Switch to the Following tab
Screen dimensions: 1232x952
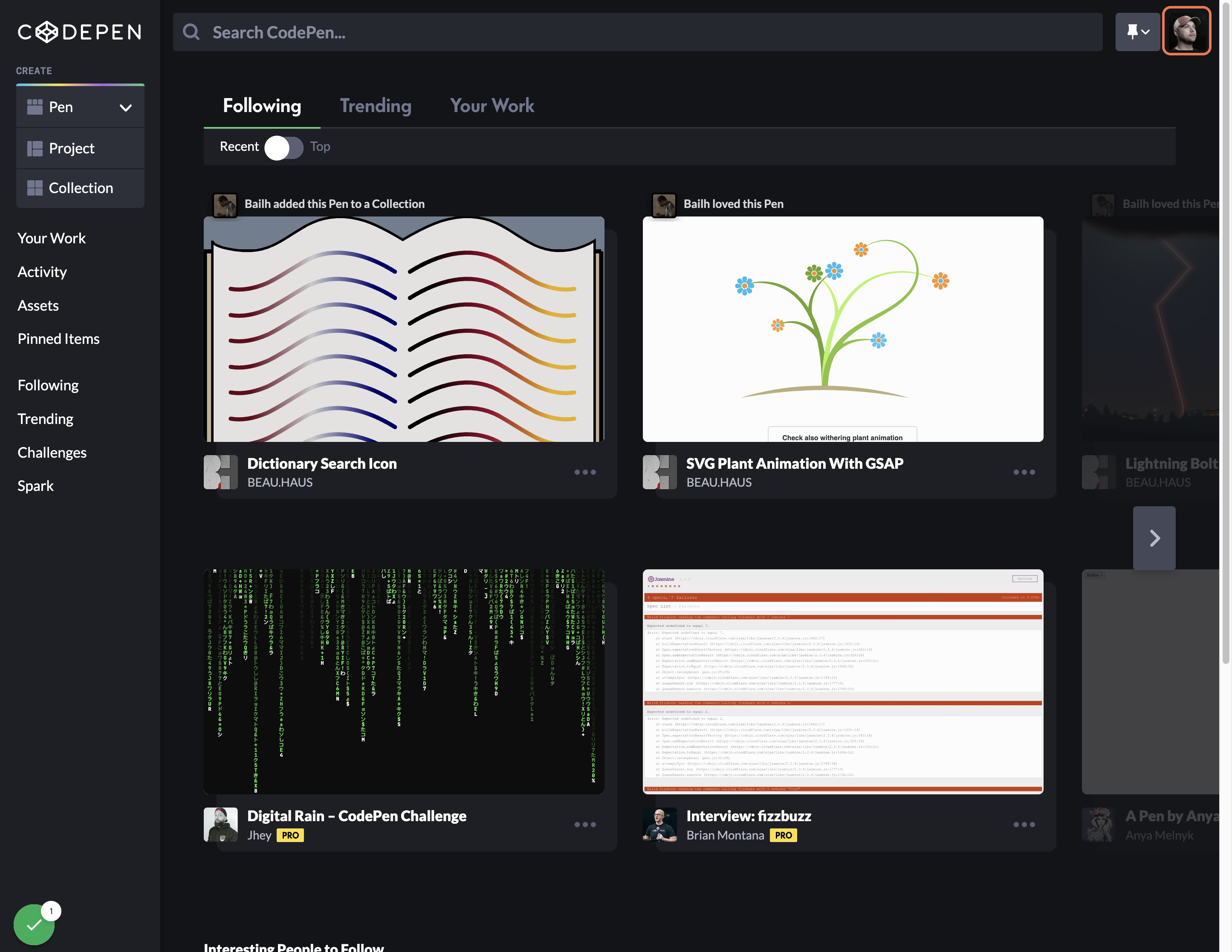(x=262, y=105)
